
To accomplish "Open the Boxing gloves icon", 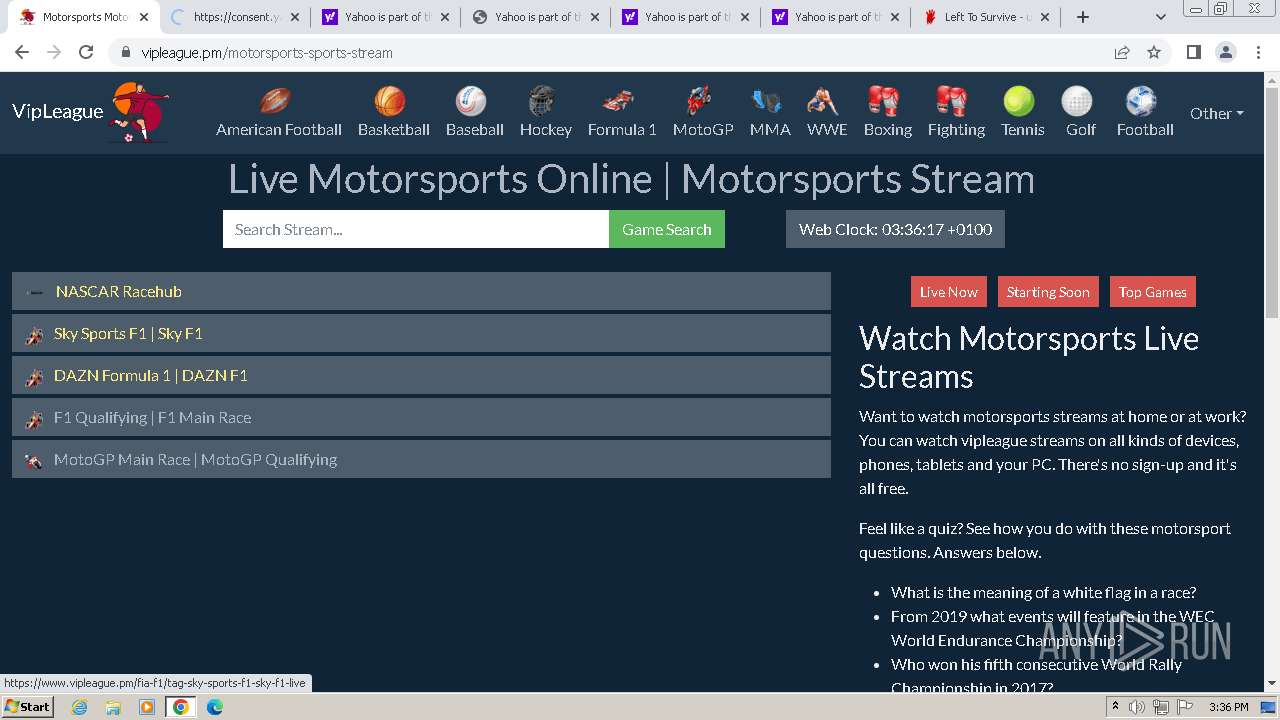I will point(884,101).
